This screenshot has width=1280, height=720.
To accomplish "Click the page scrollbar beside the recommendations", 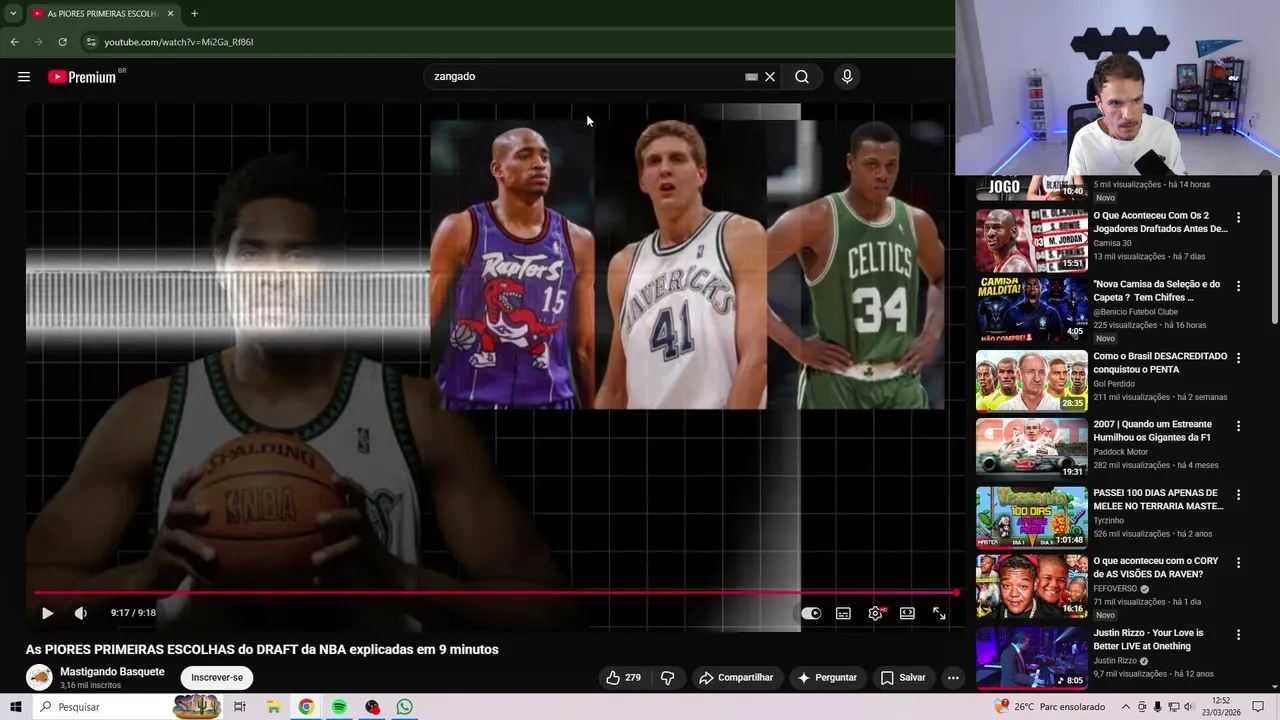I will (x=1274, y=250).
